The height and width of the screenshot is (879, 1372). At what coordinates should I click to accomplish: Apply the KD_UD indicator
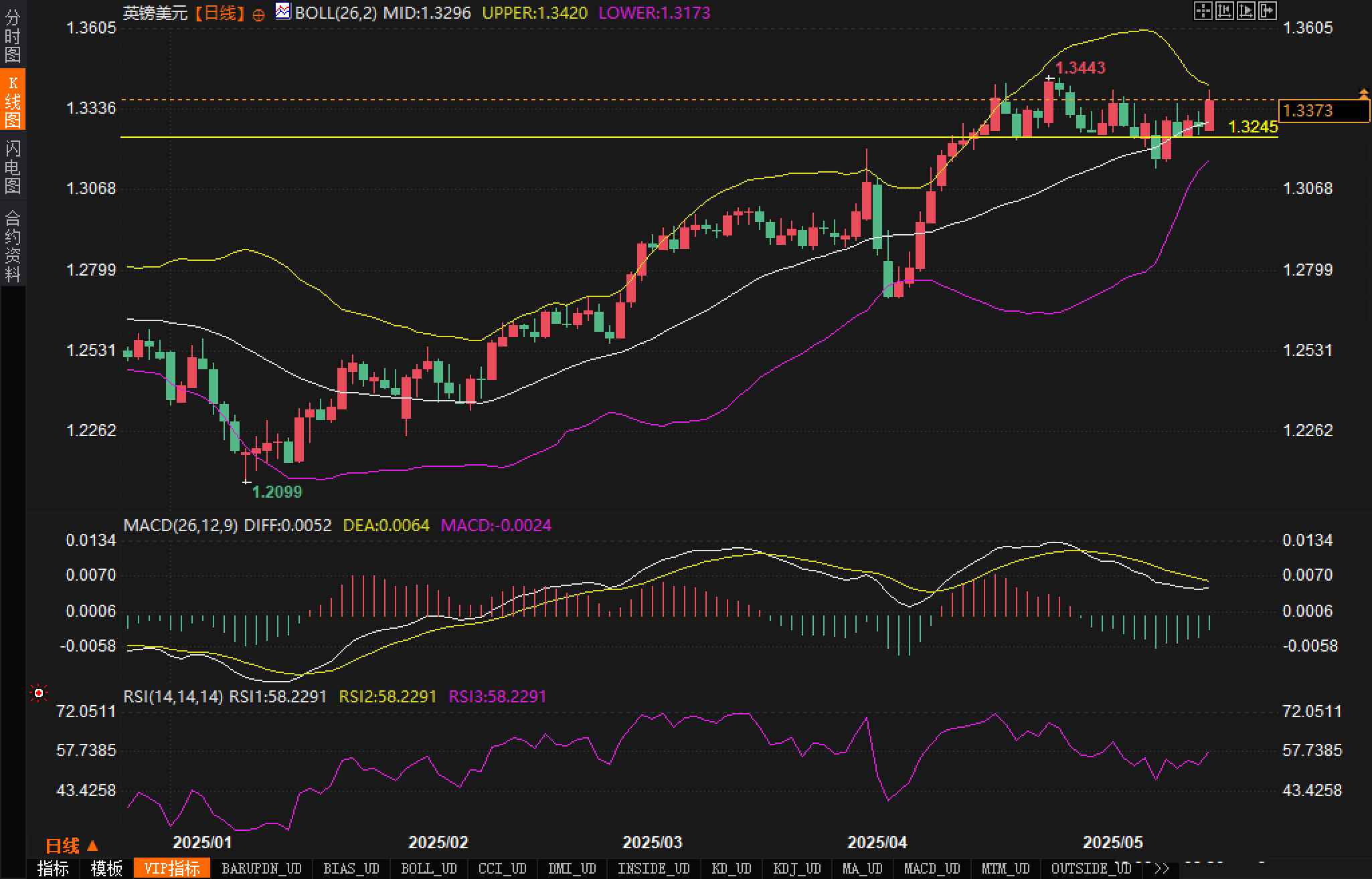[x=732, y=869]
